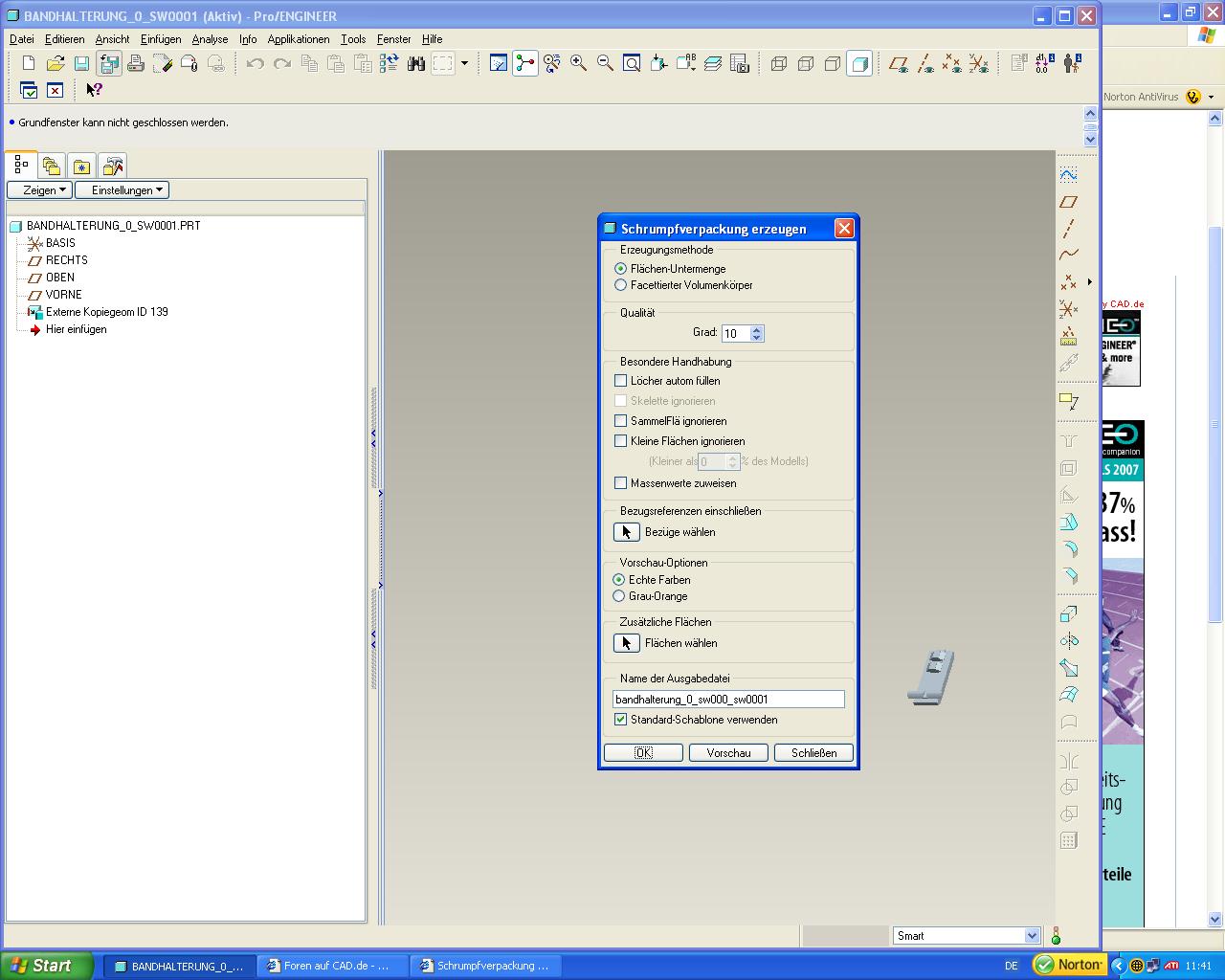Screen dimensions: 1225x980
Task: Select the shaded display icon
Action: point(859,64)
